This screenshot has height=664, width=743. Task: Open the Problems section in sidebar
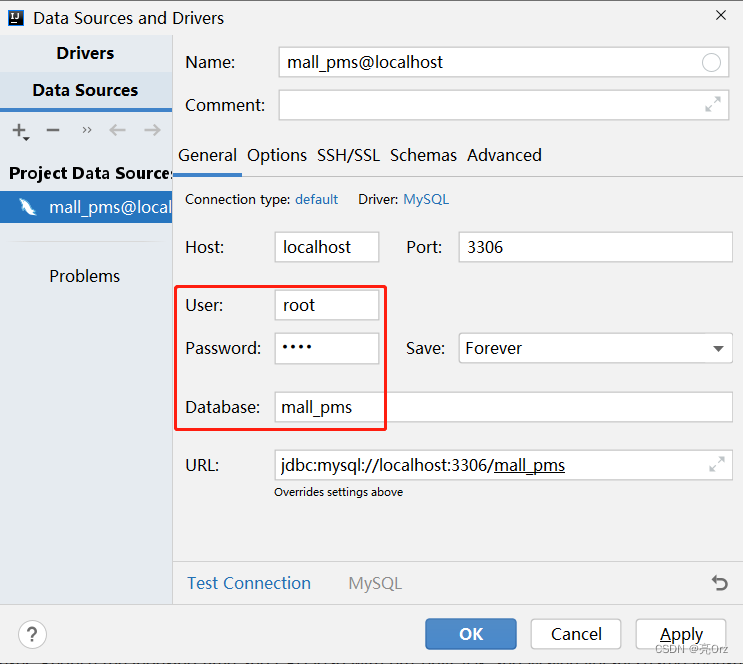coord(85,276)
